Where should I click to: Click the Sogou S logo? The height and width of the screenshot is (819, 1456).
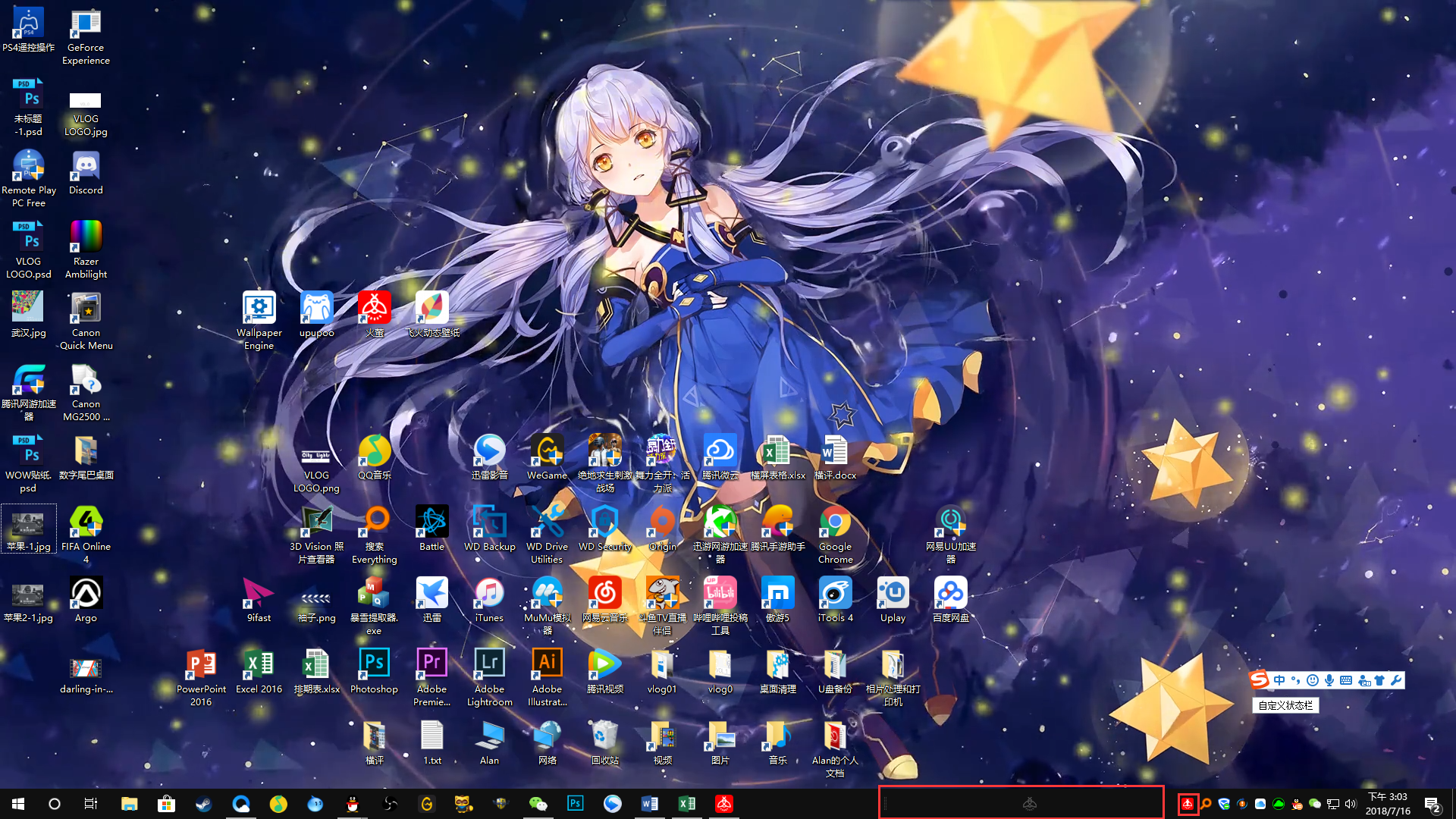tap(1260, 679)
